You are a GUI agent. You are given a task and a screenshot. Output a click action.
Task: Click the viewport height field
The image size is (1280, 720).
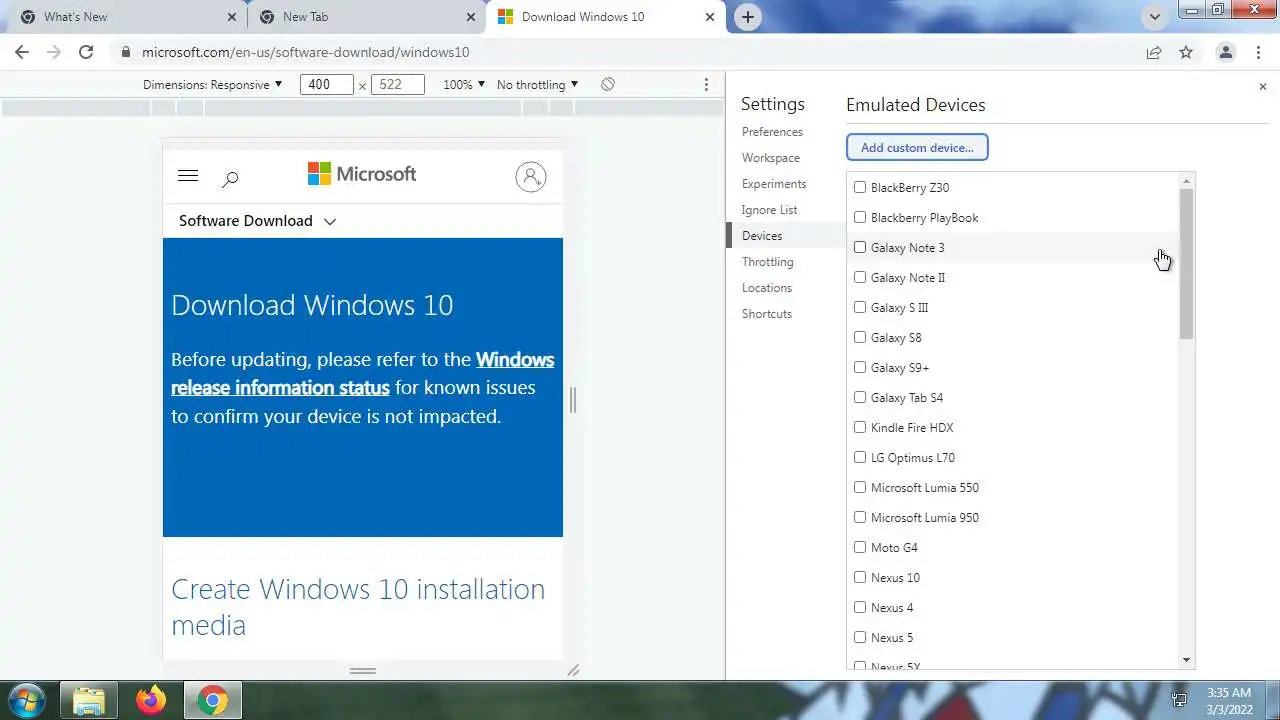click(397, 85)
